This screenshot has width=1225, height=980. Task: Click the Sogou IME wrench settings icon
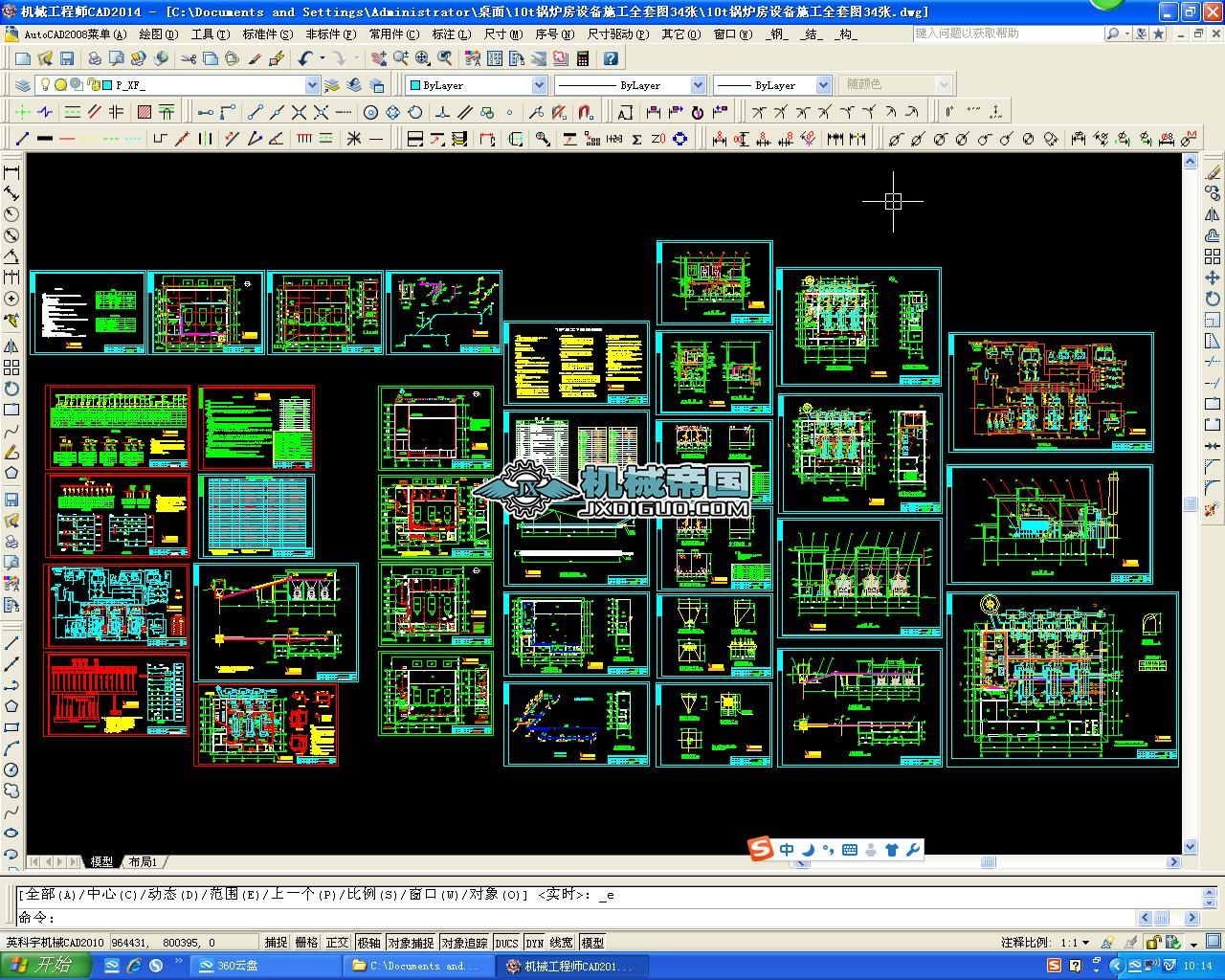pos(913,850)
